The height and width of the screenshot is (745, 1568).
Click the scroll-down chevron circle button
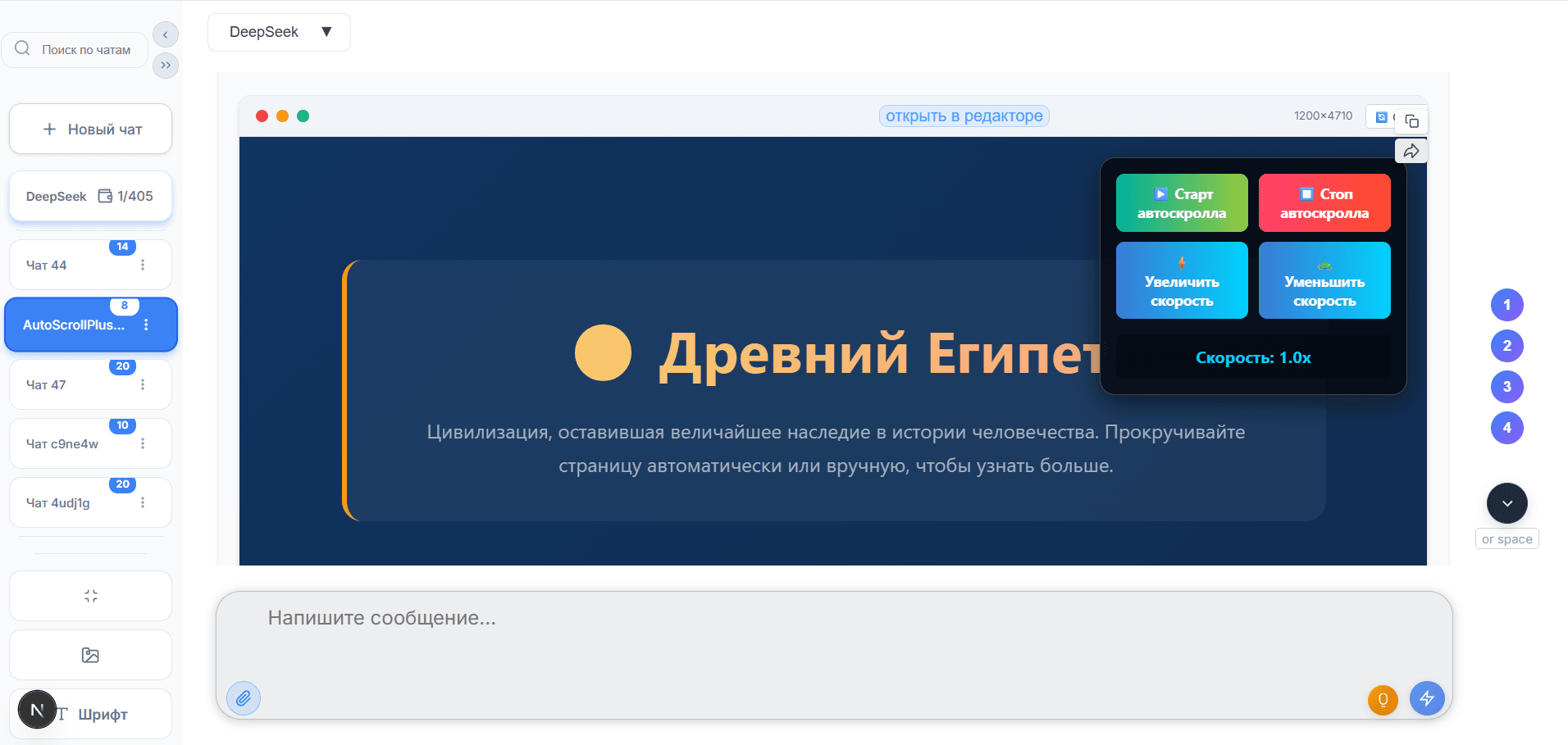click(x=1506, y=502)
